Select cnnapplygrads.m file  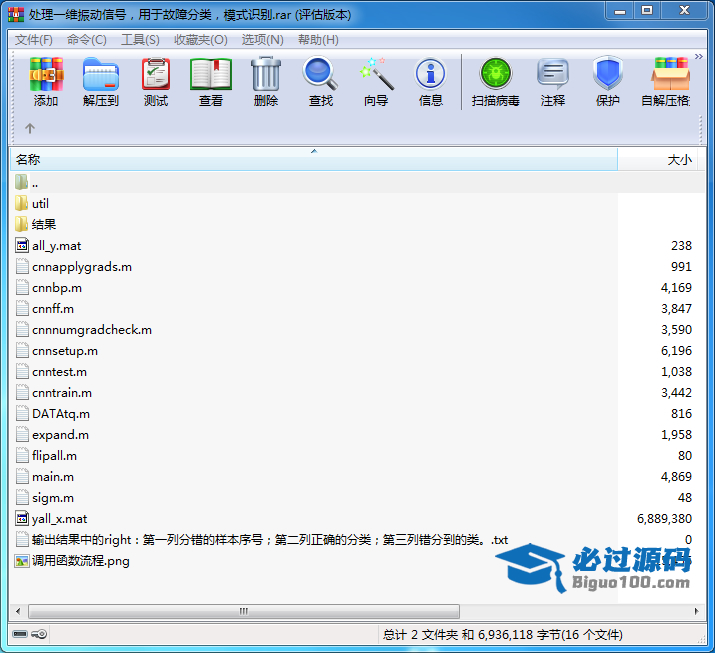82,267
